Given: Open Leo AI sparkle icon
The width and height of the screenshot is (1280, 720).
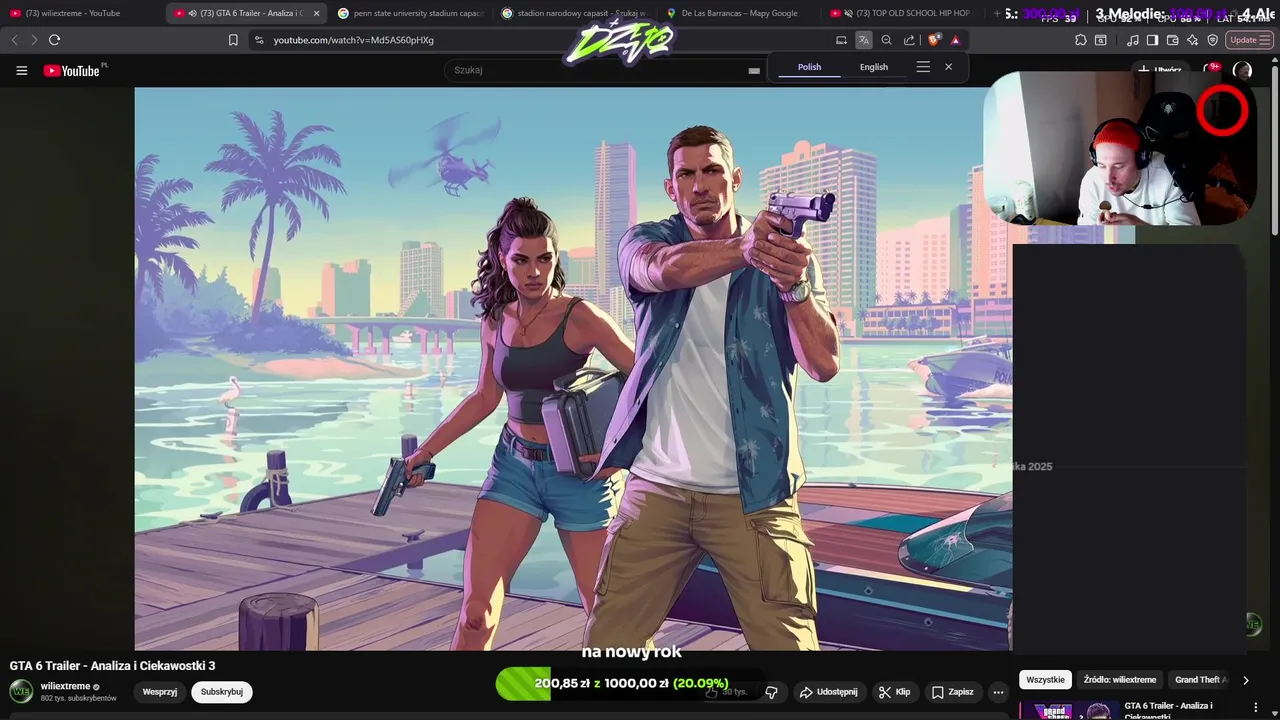Looking at the screenshot, I should tap(1192, 40).
